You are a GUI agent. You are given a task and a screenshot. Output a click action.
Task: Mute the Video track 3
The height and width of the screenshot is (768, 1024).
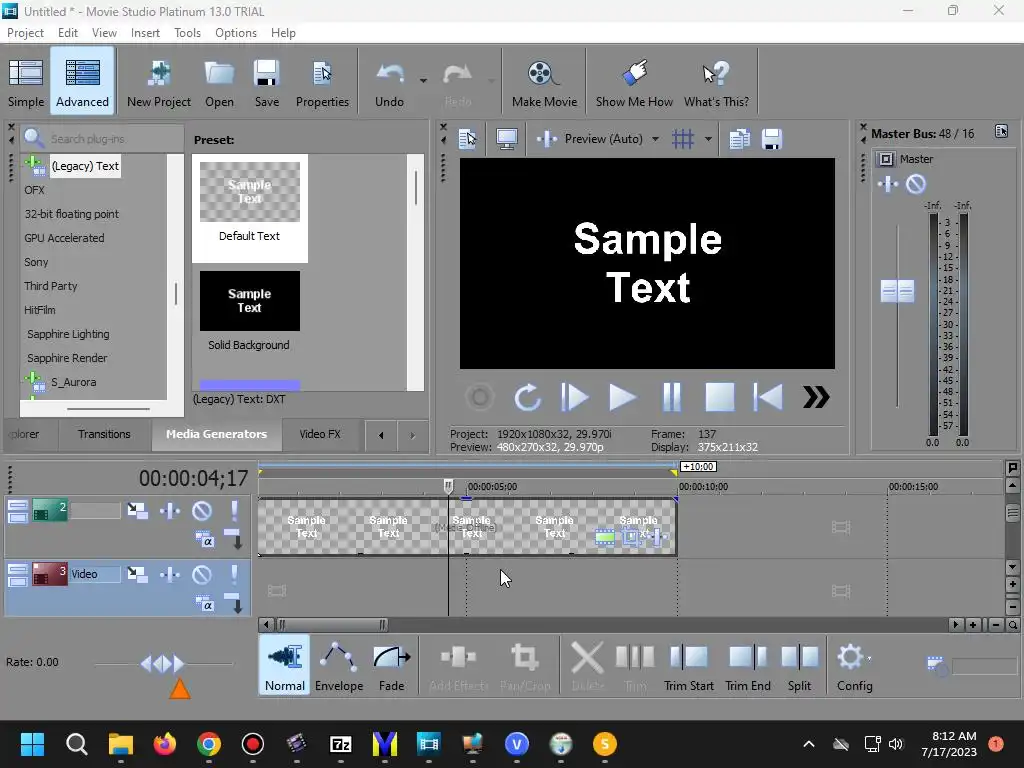(x=202, y=574)
